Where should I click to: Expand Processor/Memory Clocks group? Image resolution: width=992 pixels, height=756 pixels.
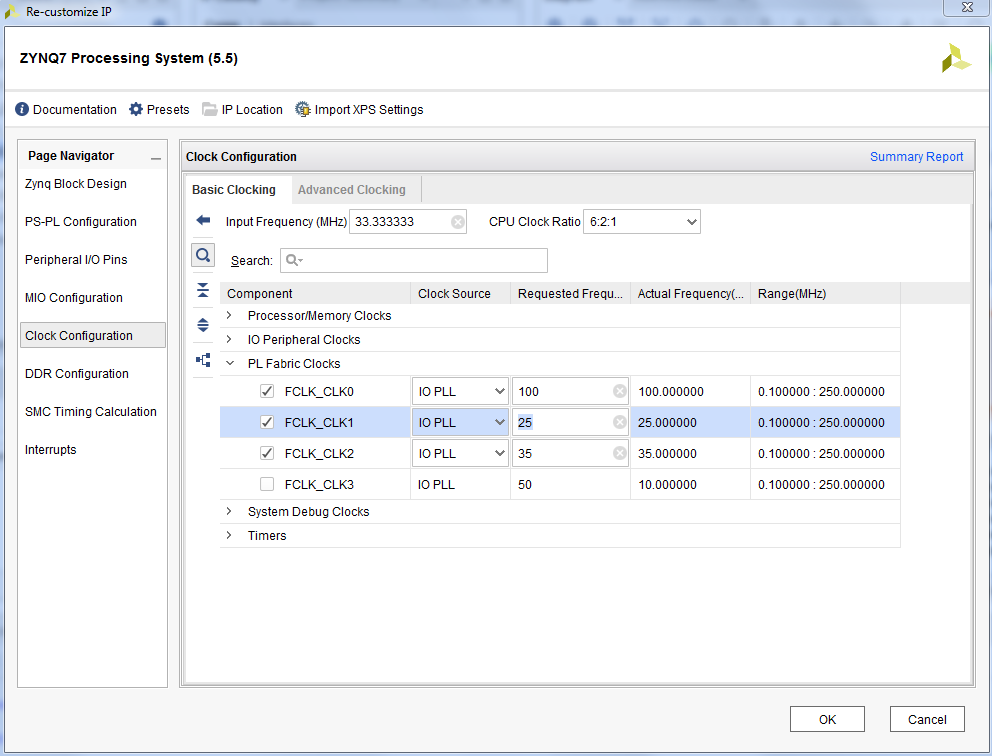tap(229, 315)
